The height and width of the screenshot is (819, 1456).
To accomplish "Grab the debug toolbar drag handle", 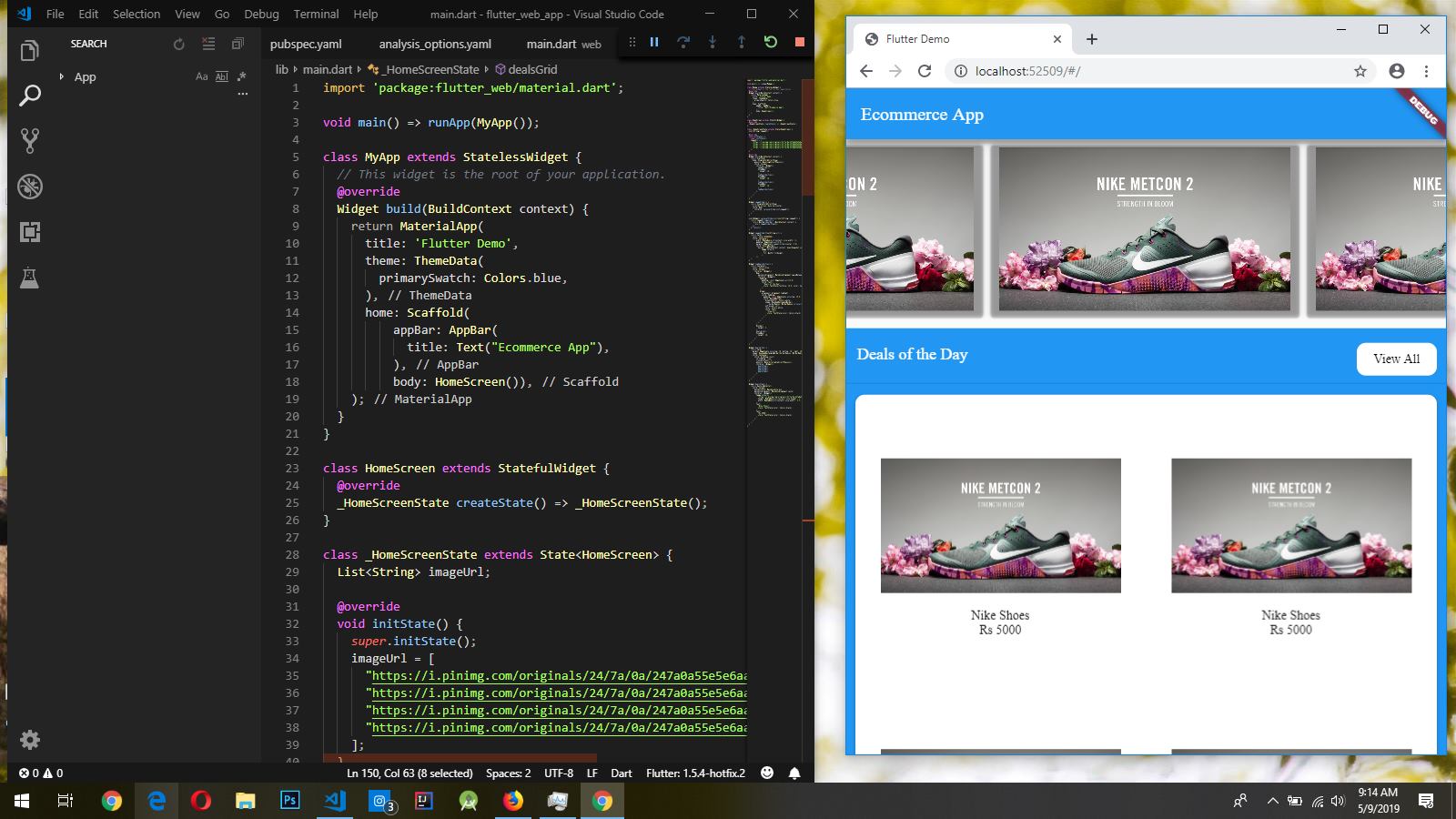I will [632, 42].
